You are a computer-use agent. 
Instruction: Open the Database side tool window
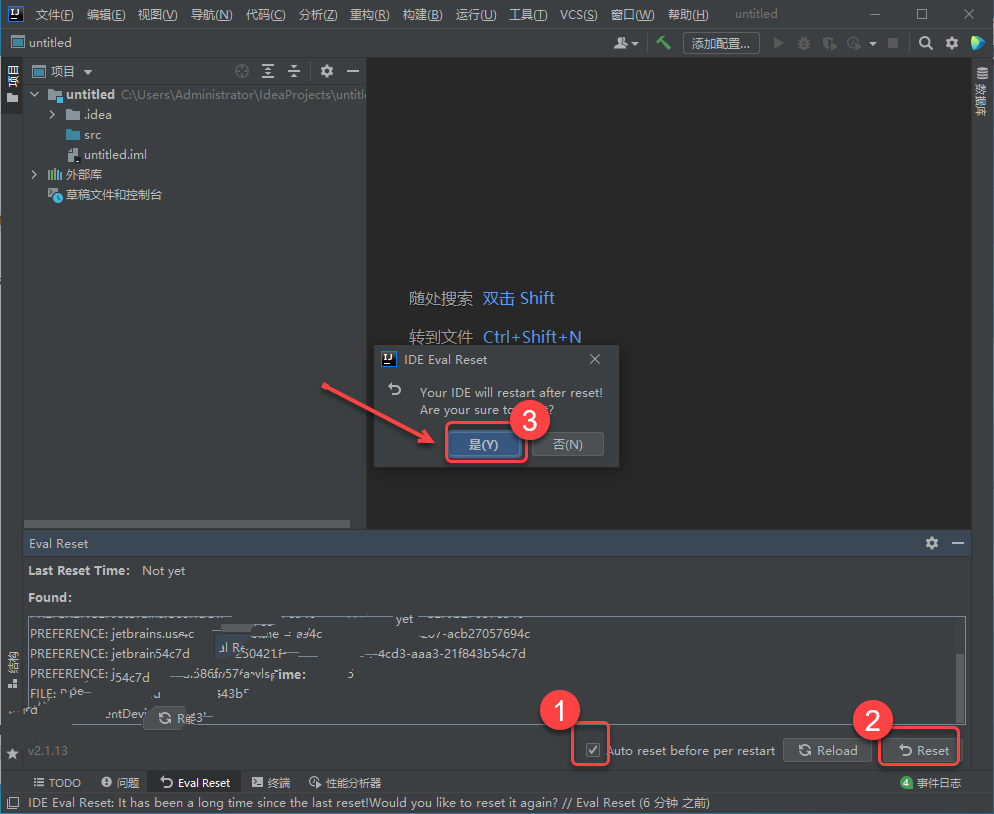[982, 91]
